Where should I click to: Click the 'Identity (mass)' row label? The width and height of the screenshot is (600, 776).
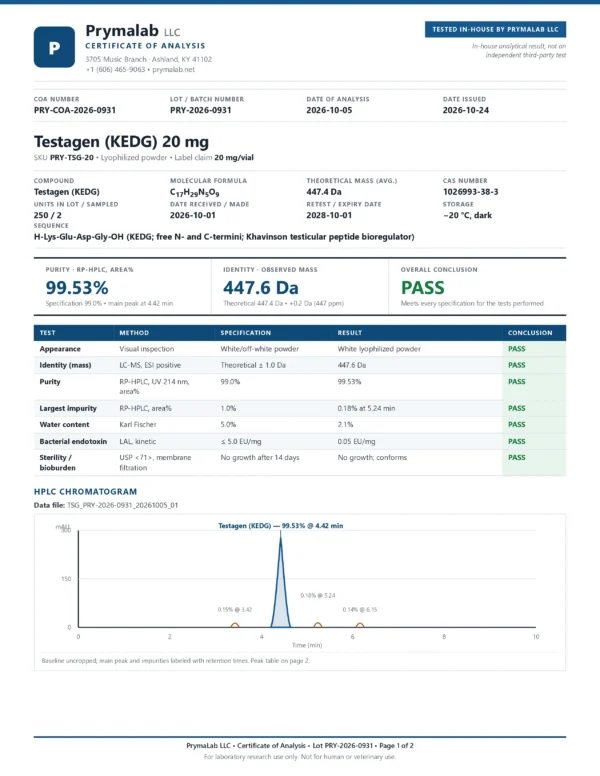[x=65, y=365]
